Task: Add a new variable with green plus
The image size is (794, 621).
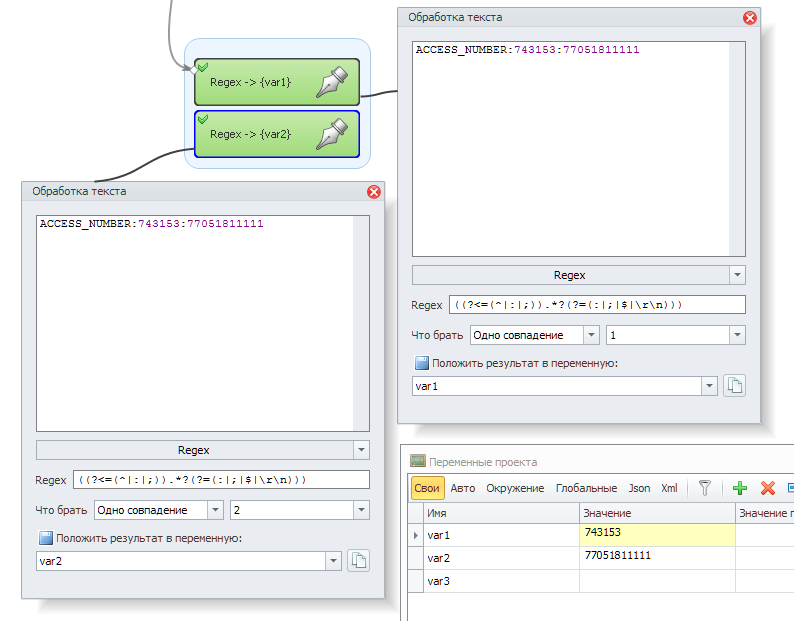Action: (740, 488)
